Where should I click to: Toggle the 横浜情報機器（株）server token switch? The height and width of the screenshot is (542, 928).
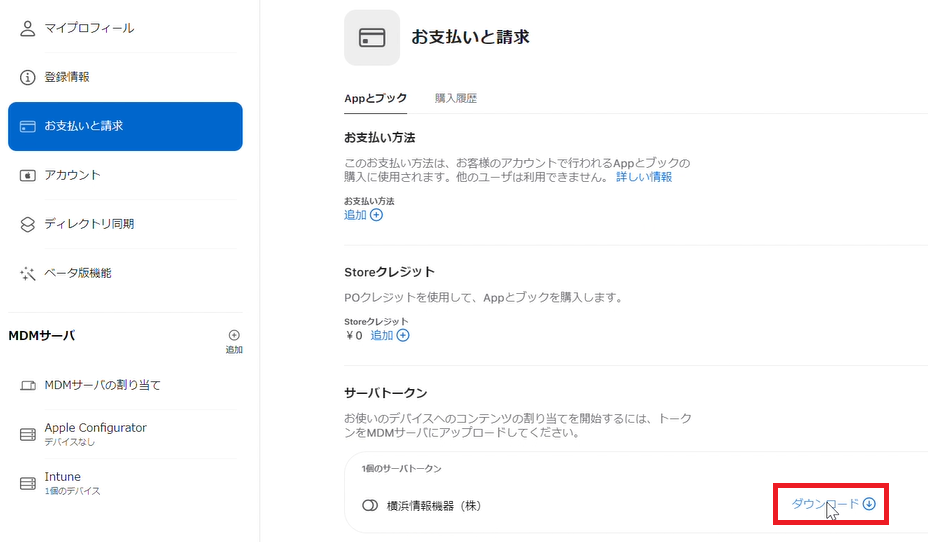click(x=370, y=506)
